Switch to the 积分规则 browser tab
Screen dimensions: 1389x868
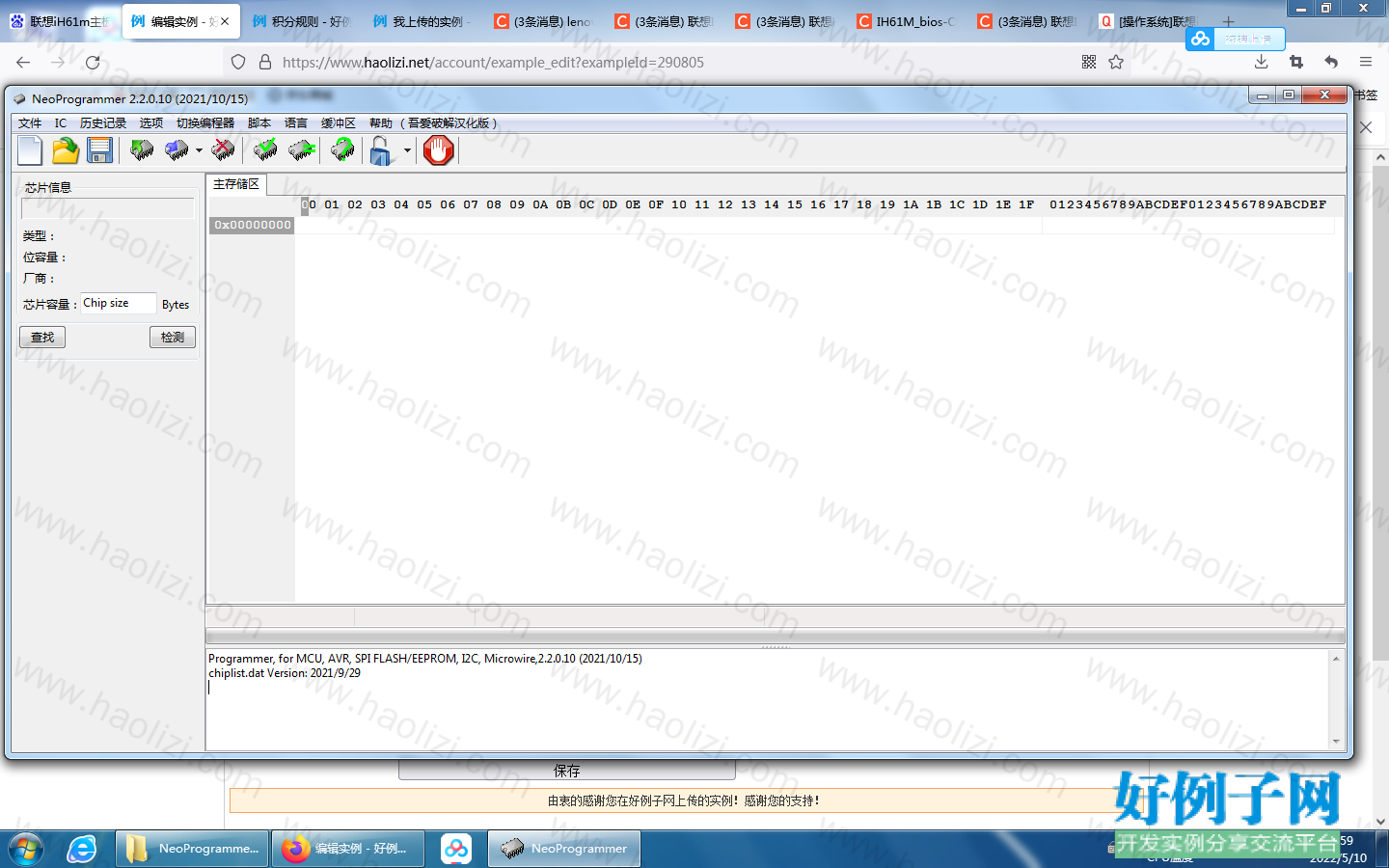(301, 21)
